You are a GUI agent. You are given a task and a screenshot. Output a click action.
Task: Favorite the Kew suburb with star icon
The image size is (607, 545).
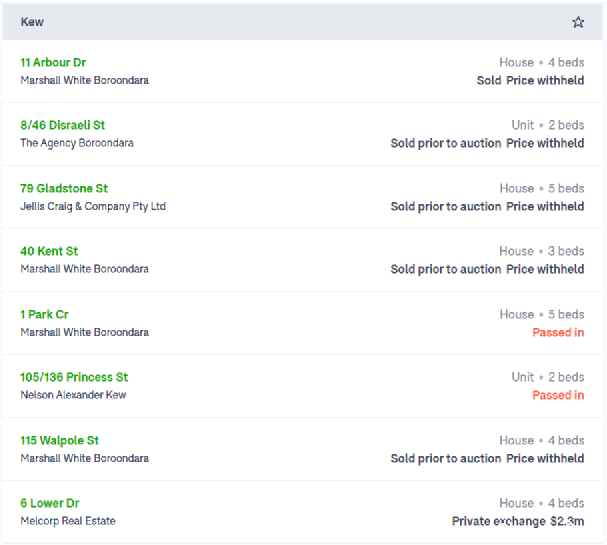pos(578,22)
